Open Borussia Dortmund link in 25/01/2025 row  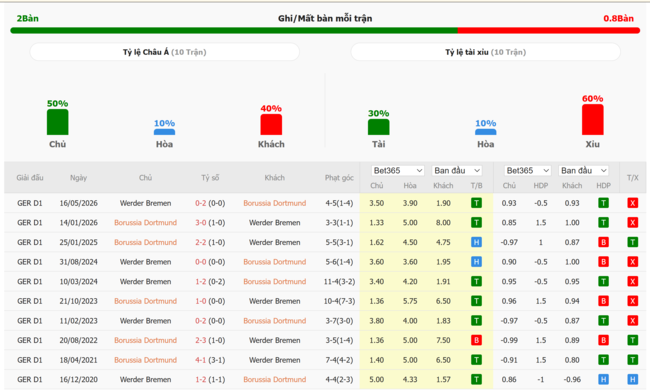(x=146, y=242)
